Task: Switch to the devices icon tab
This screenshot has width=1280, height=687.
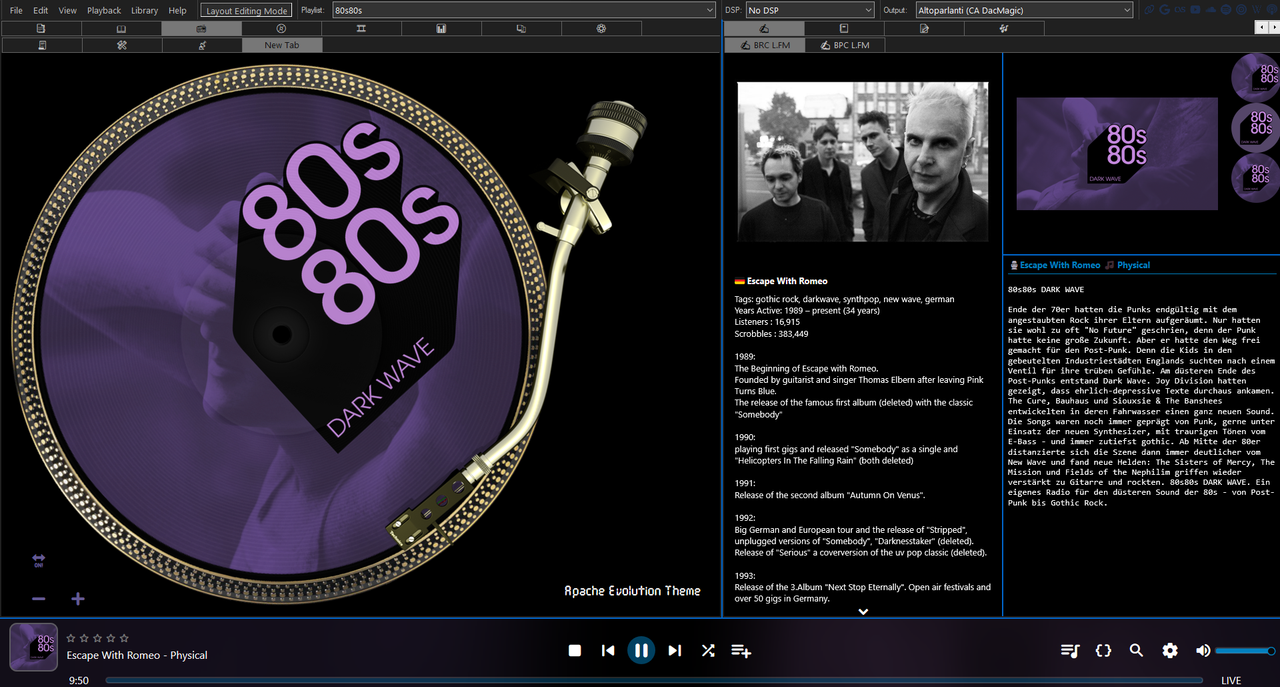Action: [521, 28]
